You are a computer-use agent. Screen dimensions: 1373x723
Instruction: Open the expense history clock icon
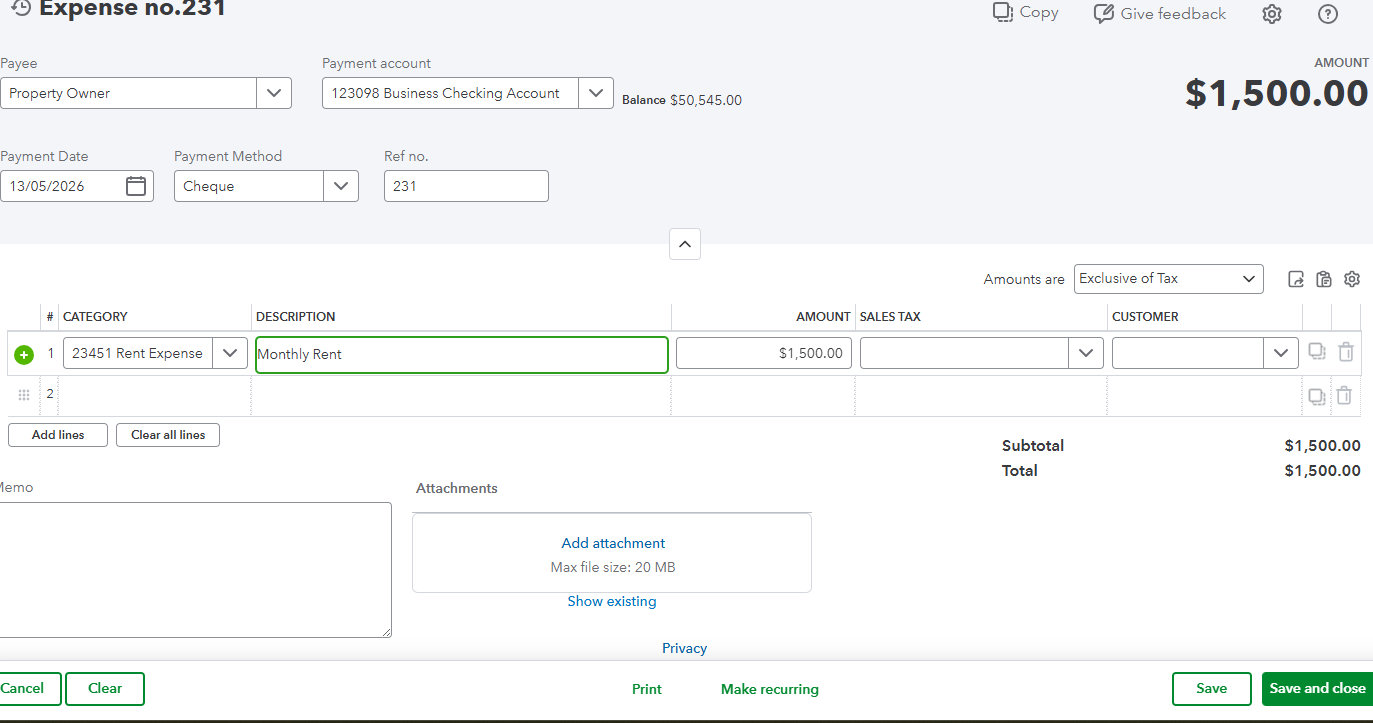coord(20,8)
